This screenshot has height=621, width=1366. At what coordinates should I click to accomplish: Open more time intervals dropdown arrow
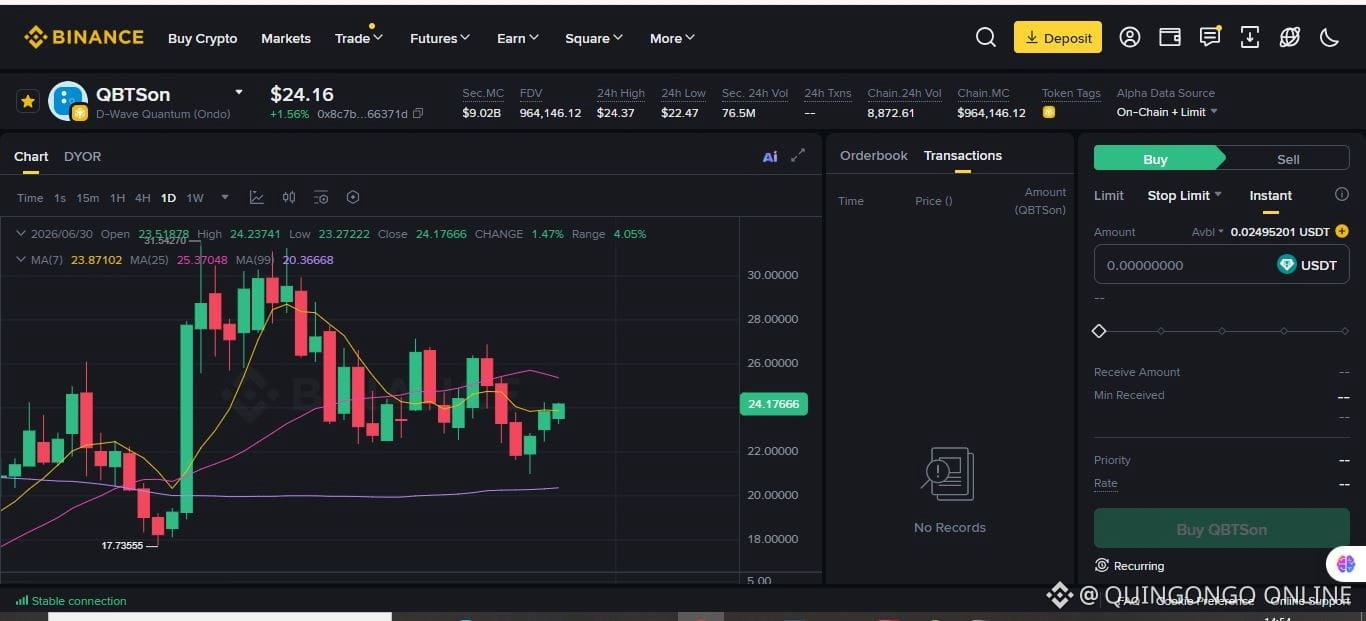pyautogui.click(x=225, y=197)
